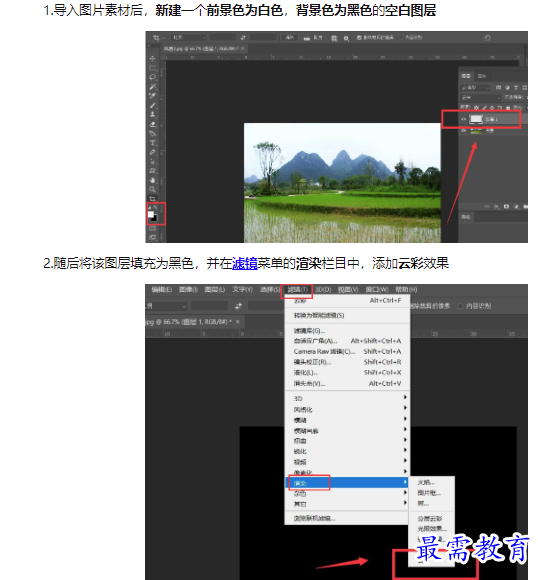
Task: Close the 66.7% document tab in second screenshot
Action: pos(238,322)
